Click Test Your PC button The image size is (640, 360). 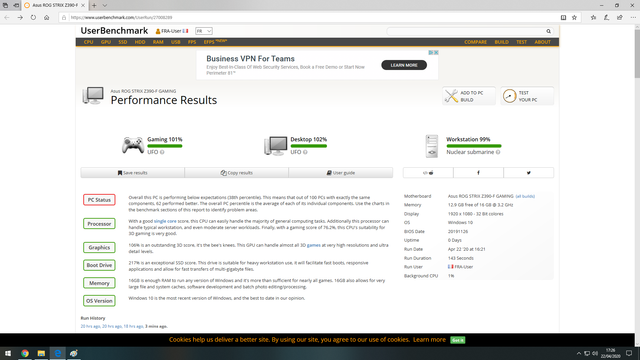[527, 96]
